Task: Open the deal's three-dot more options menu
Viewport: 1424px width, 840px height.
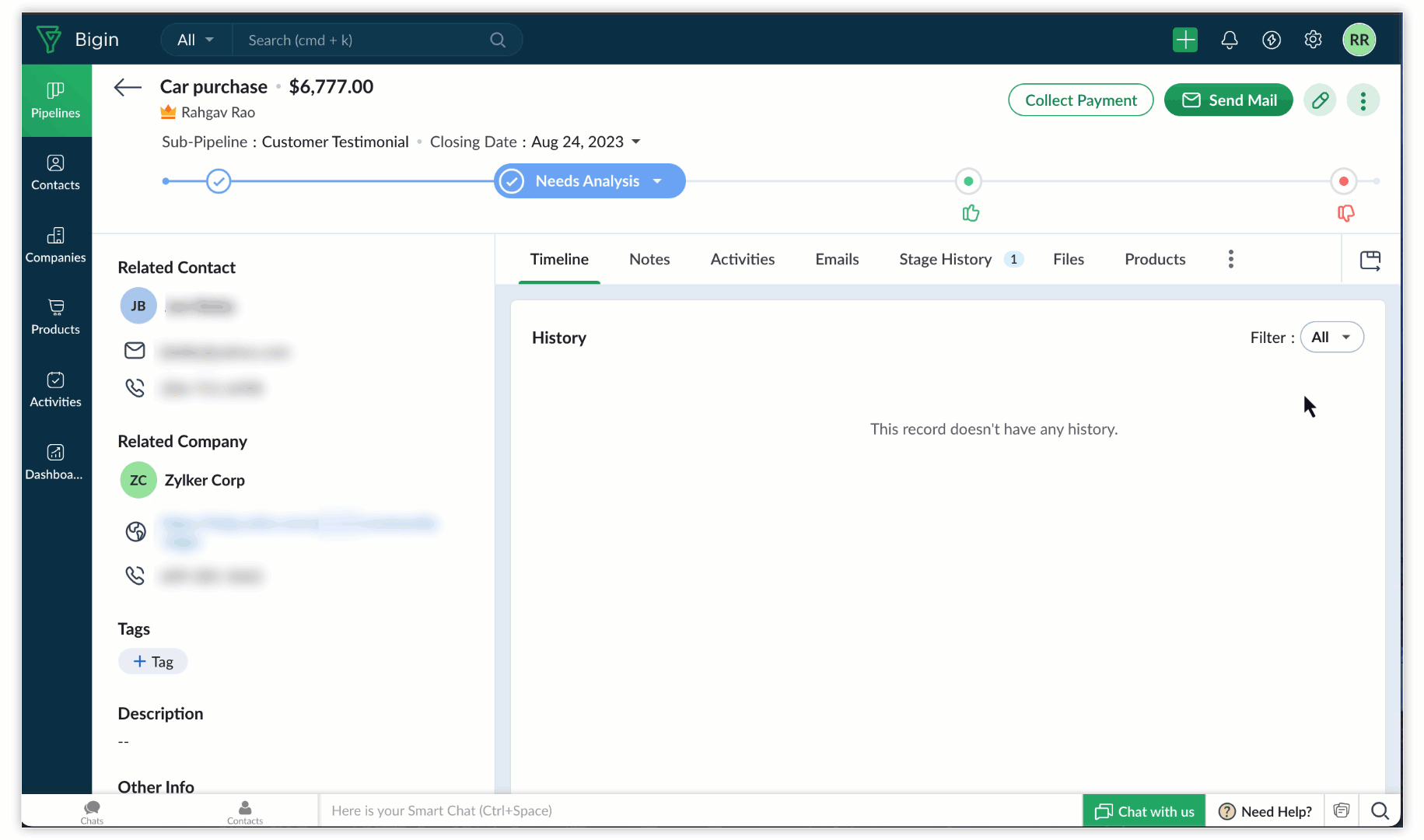Action: (x=1363, y=100)
